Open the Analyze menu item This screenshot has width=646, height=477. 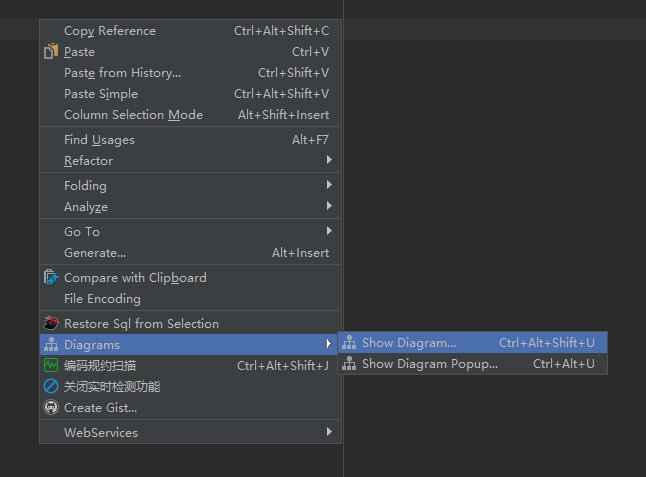[x=190, y=207]
